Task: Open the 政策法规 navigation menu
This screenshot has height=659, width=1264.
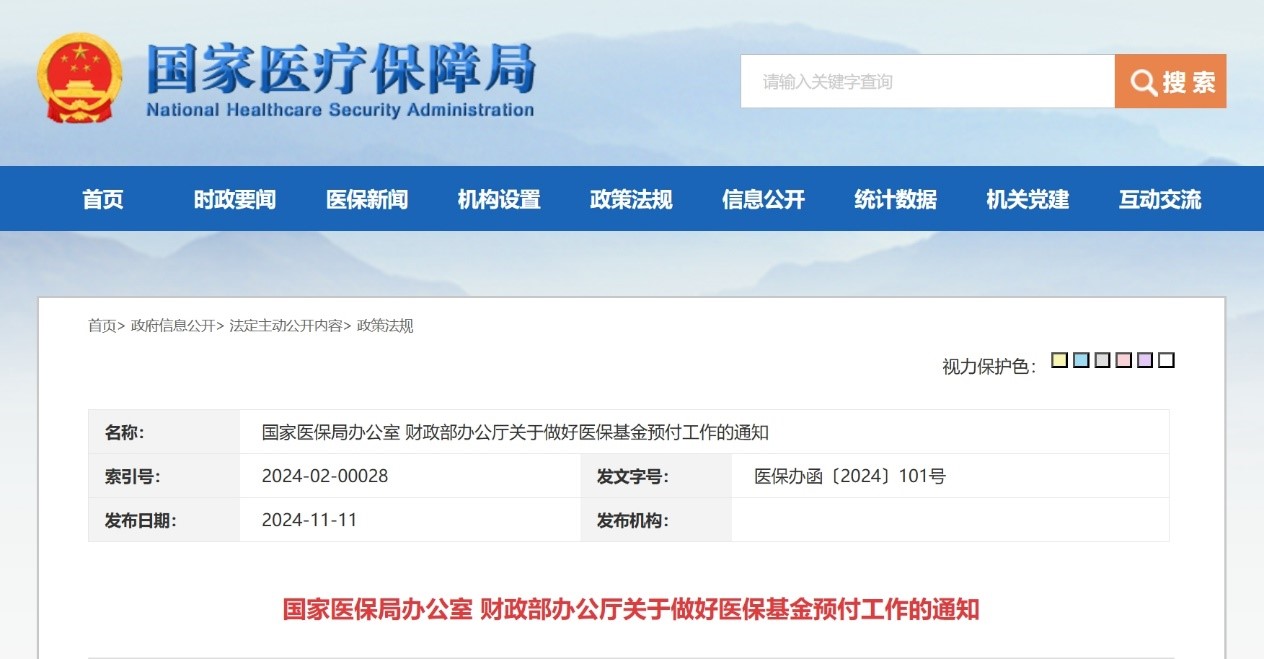Action: [631, 199]
